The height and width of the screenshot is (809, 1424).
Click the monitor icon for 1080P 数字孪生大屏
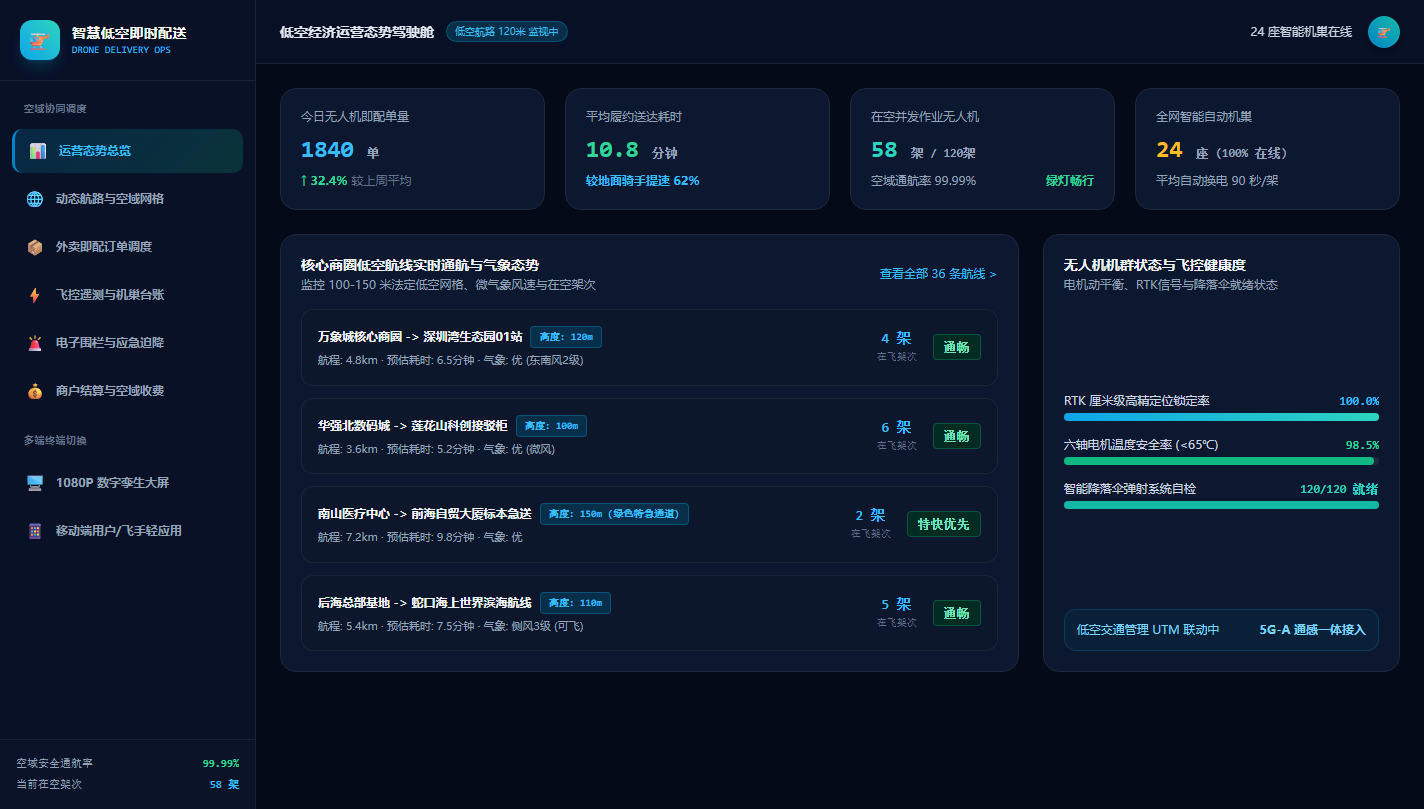pos(35,483)
